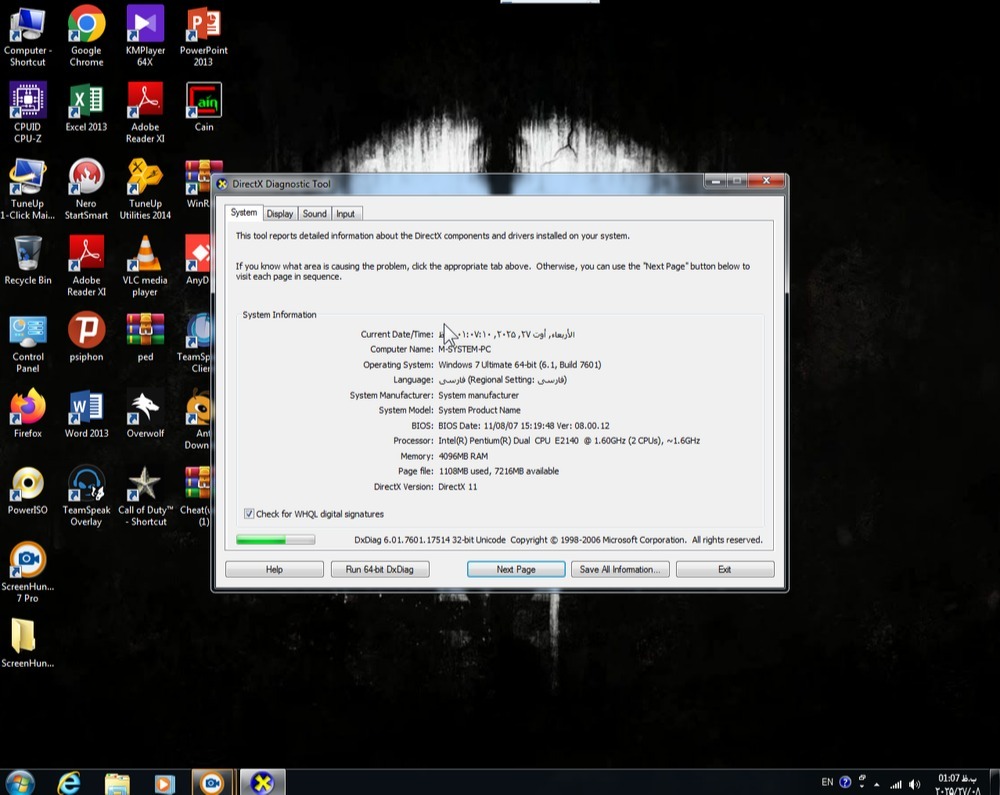Open the Overwolf desktop icon
The width and height of the screenshot is (1000, 795).
click(x=145, y=413)
